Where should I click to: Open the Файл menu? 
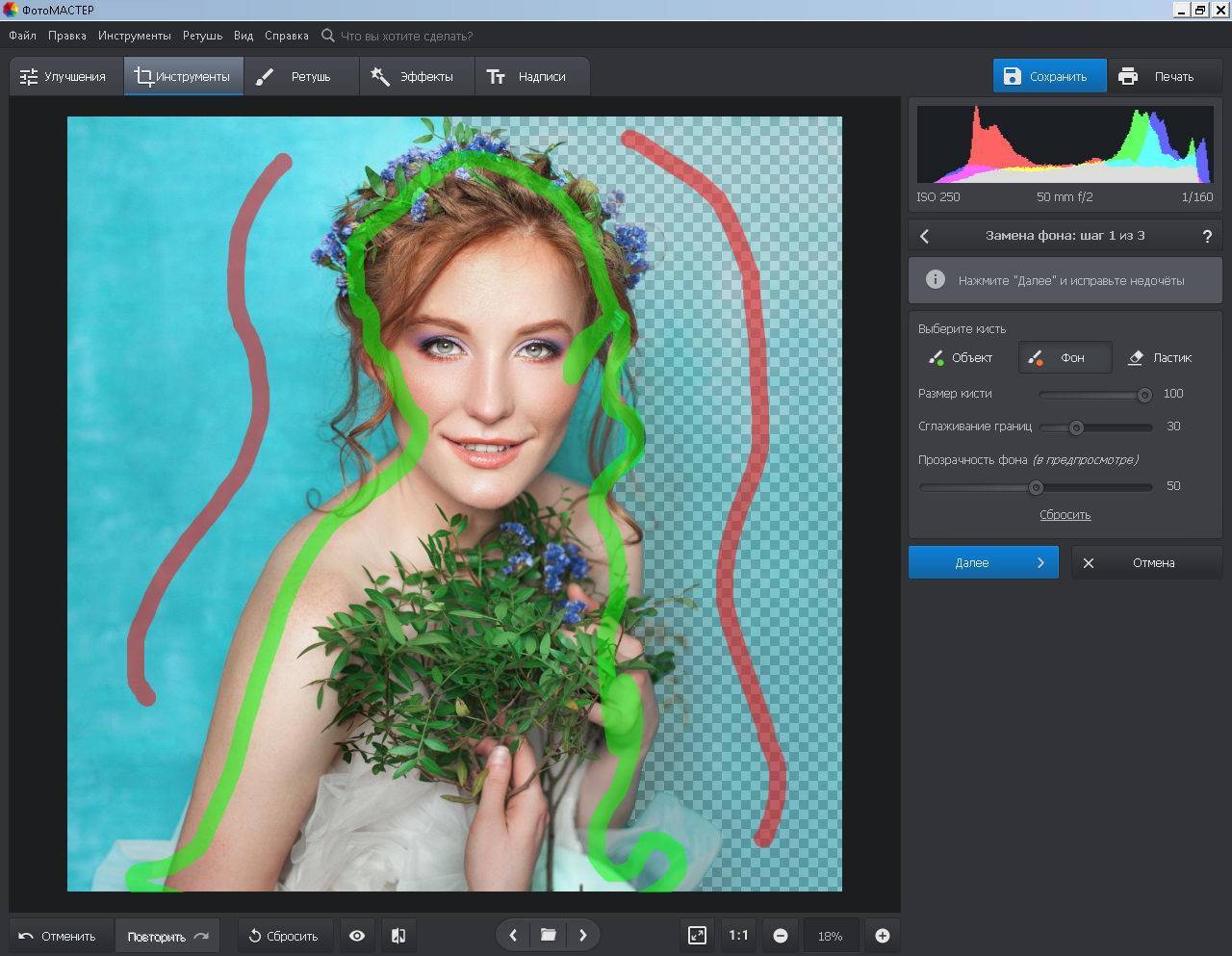tap(23, 36)
